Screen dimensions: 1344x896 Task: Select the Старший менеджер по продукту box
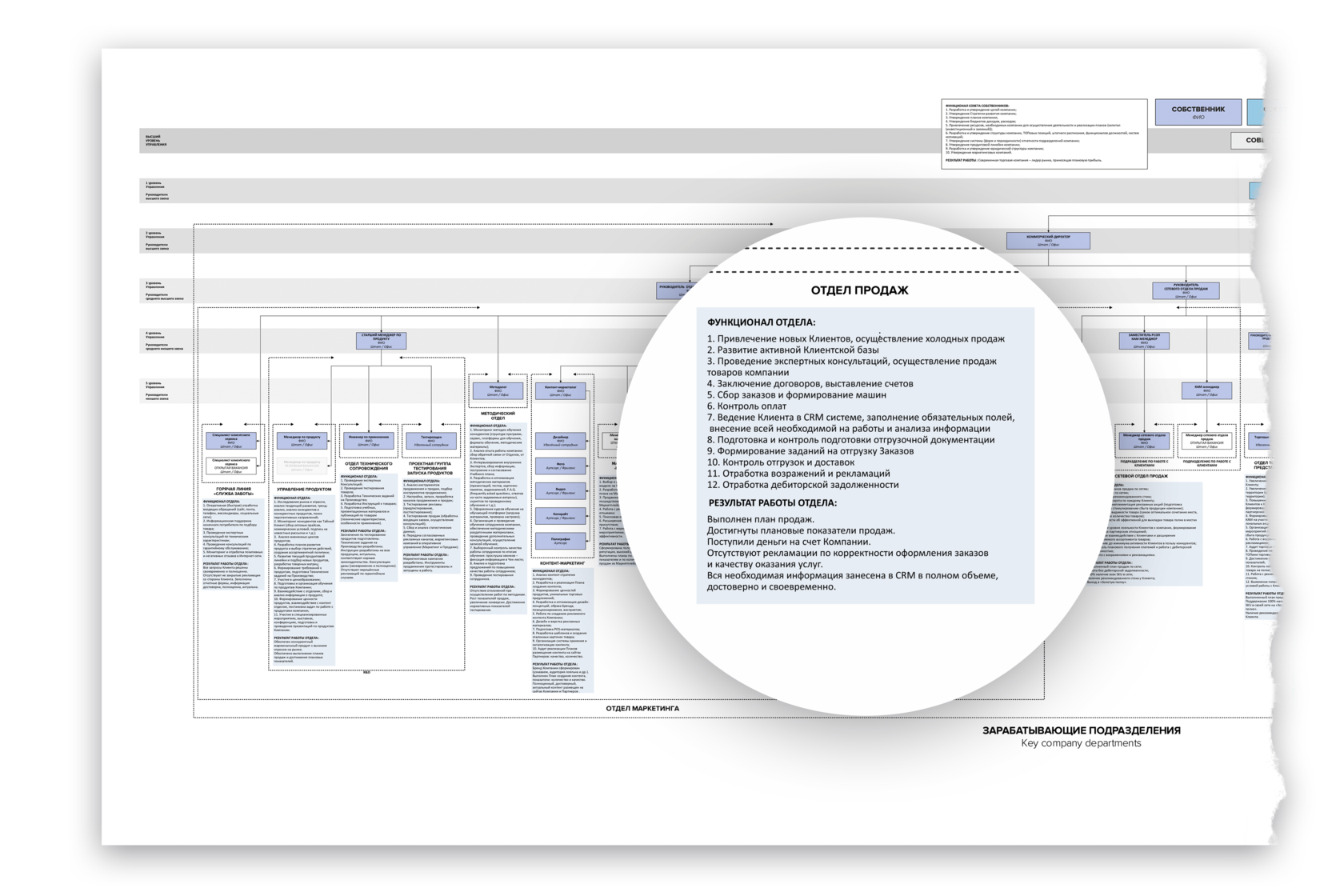(381, 341)
